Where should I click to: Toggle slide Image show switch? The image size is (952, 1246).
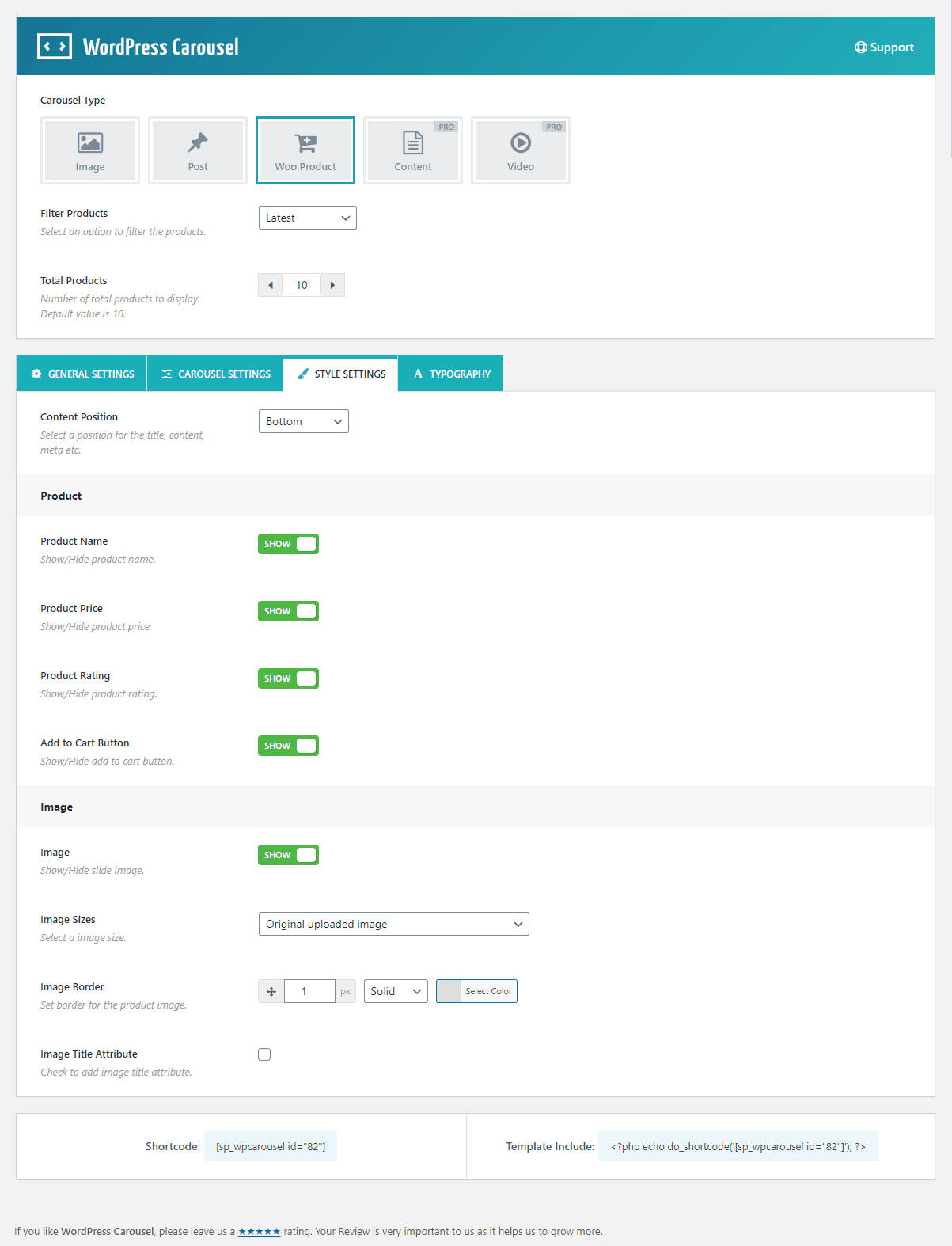288,855
